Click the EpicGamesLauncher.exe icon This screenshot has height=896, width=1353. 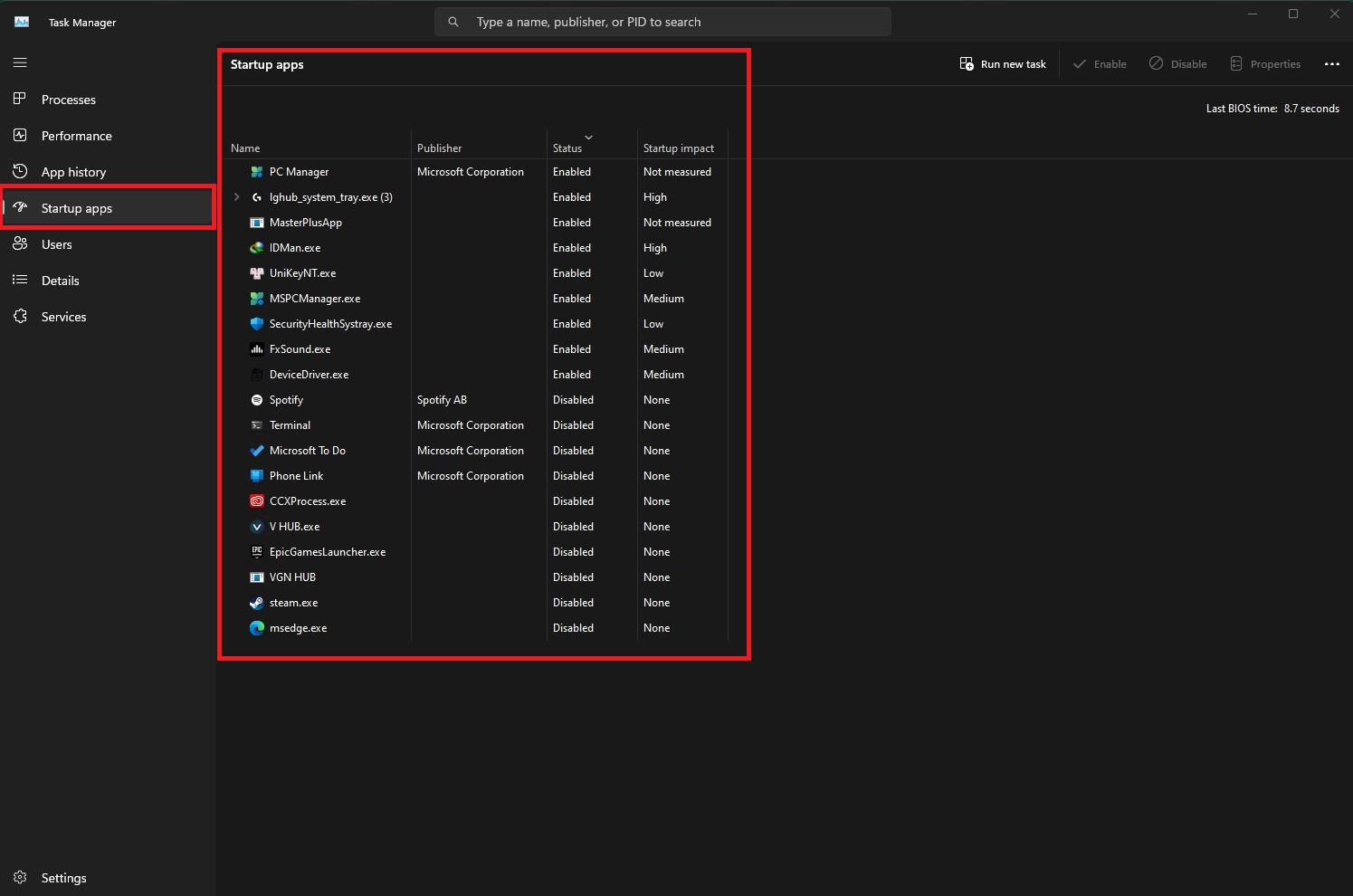257,552
